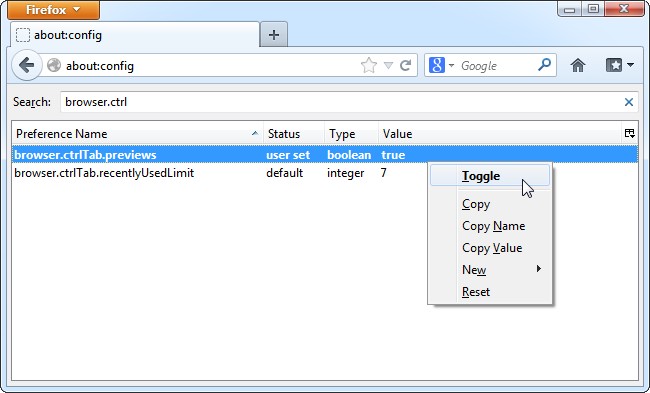Image resolution: width=650 pixels, height=393 pixels.
Task: Open a new tab with plus button
Action: click(274, 35)
